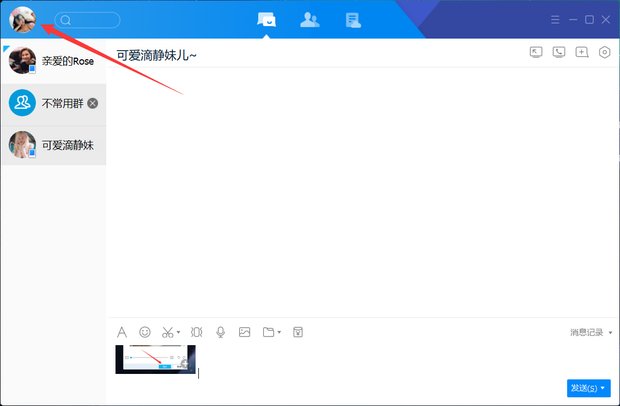Screen dimensions: 620x406
Task: Switch to the contacts tab
Action: point(310,20)
